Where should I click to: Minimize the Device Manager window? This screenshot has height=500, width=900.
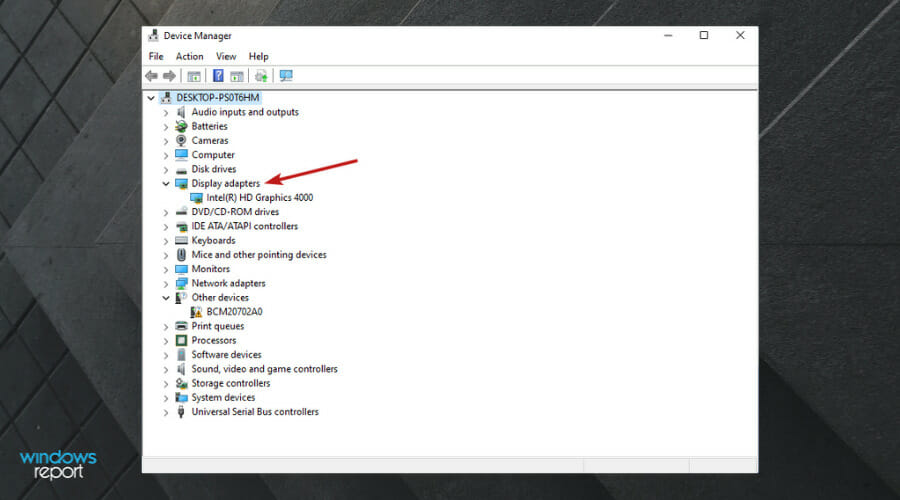click(668, 36)
